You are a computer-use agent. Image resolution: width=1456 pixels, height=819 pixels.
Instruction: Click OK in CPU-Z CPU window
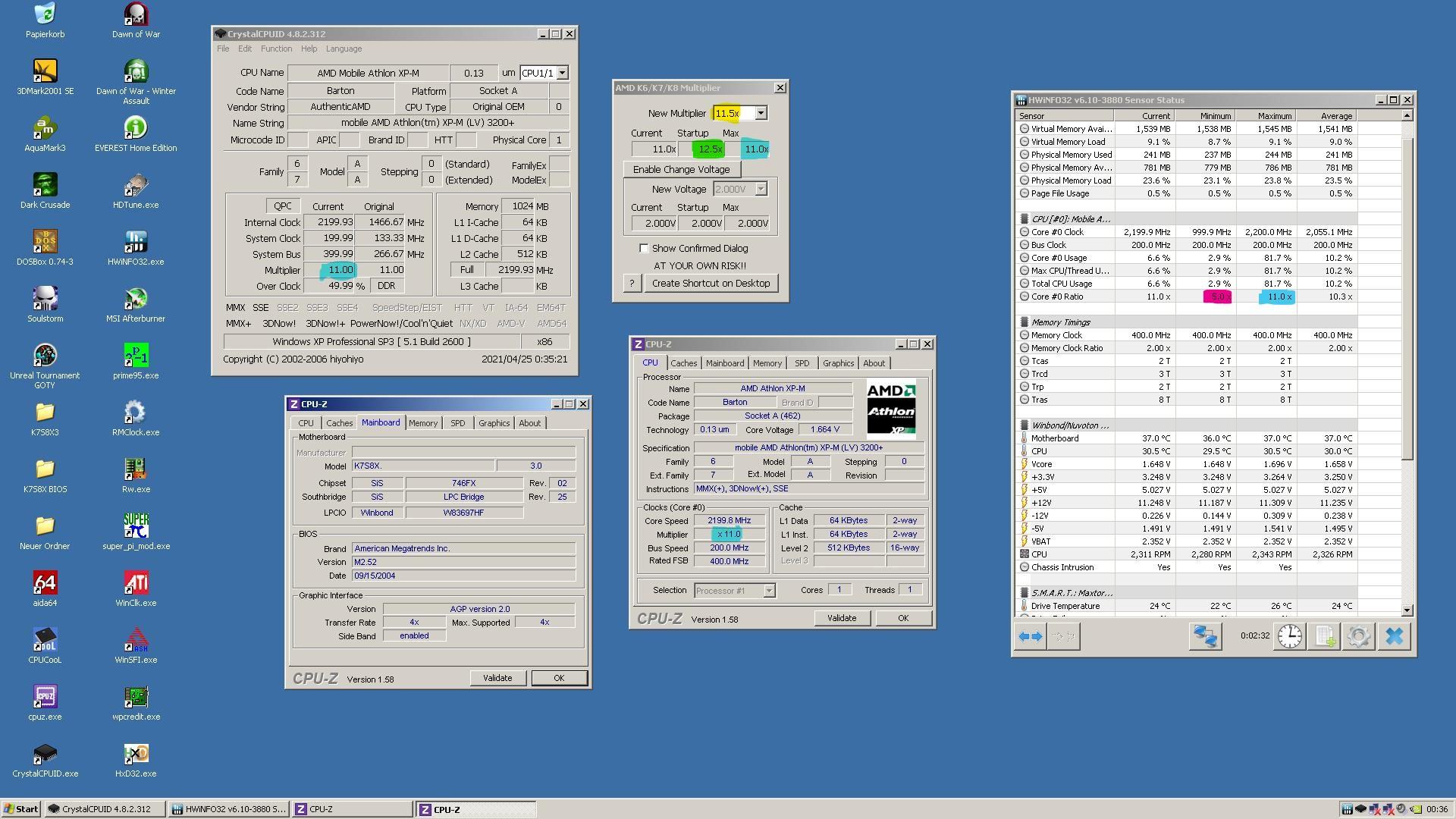(903, 618)
